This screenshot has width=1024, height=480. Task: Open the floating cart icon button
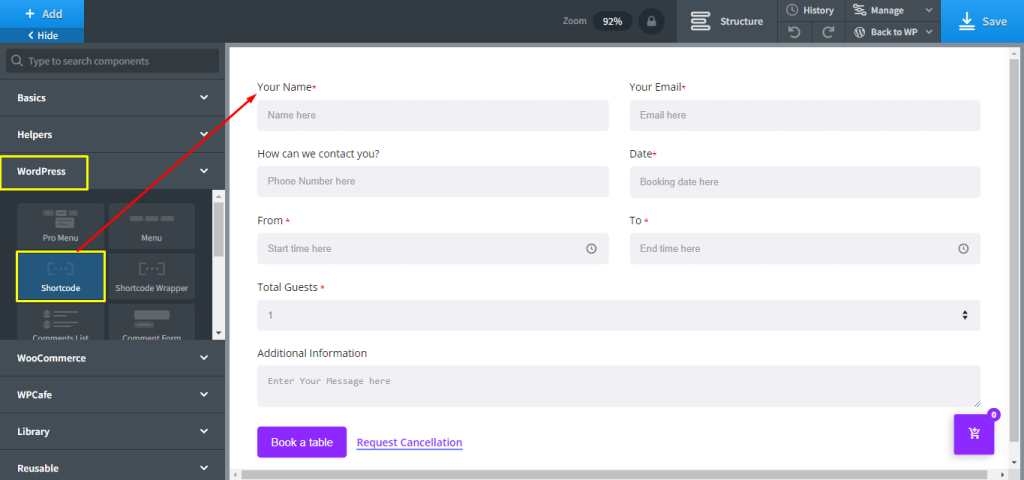(974, 434)
